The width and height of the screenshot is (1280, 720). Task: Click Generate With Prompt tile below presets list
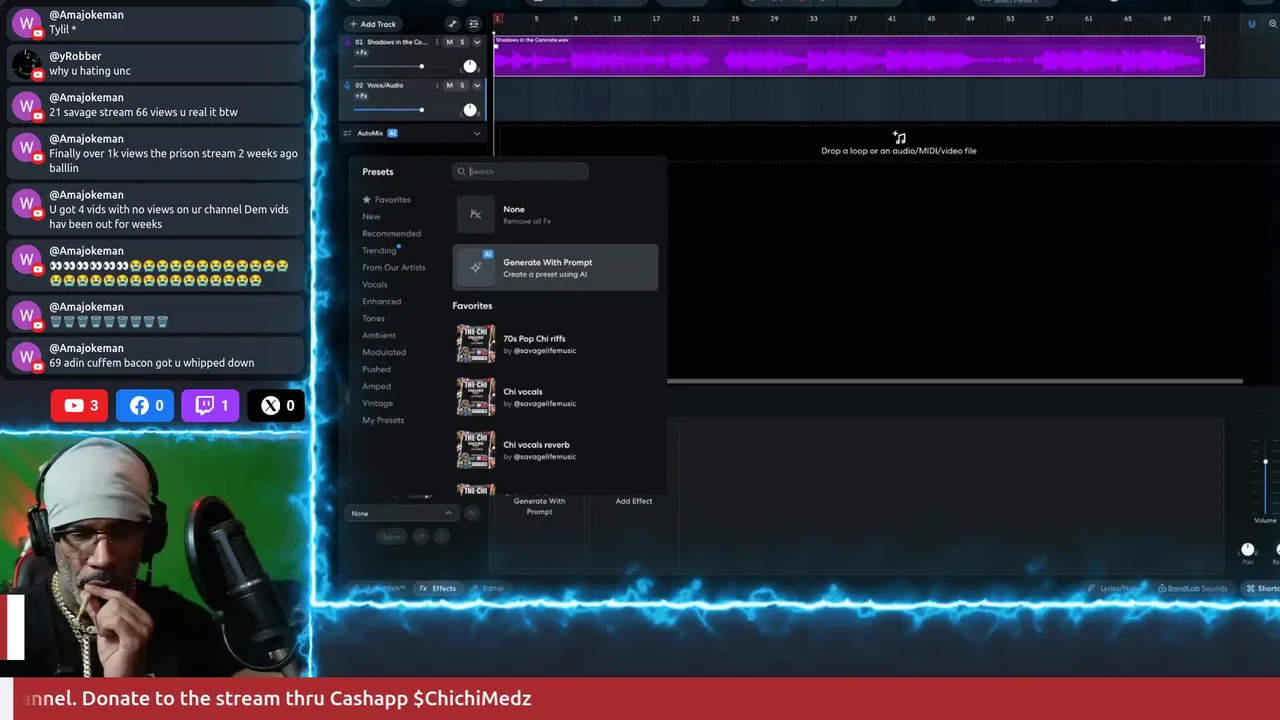539,506
